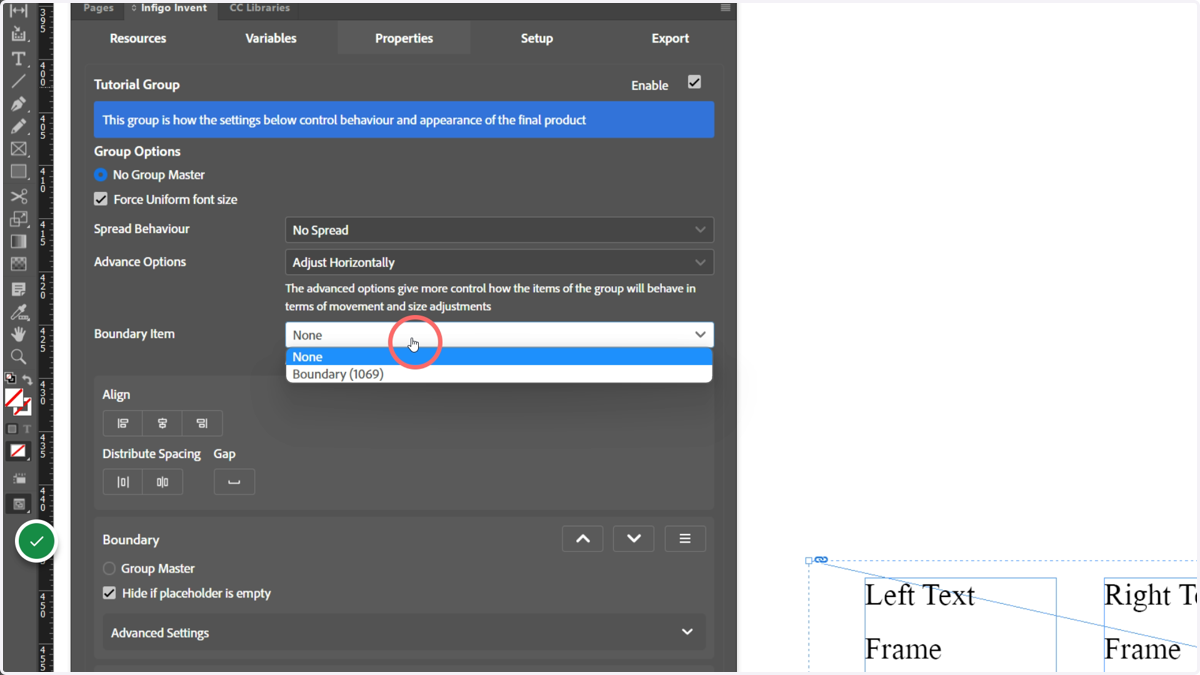Image resolution: width=1200 pixels, height=675 pixels.
Task: Select the Eyedropper tool
Action: coord(18,312)
